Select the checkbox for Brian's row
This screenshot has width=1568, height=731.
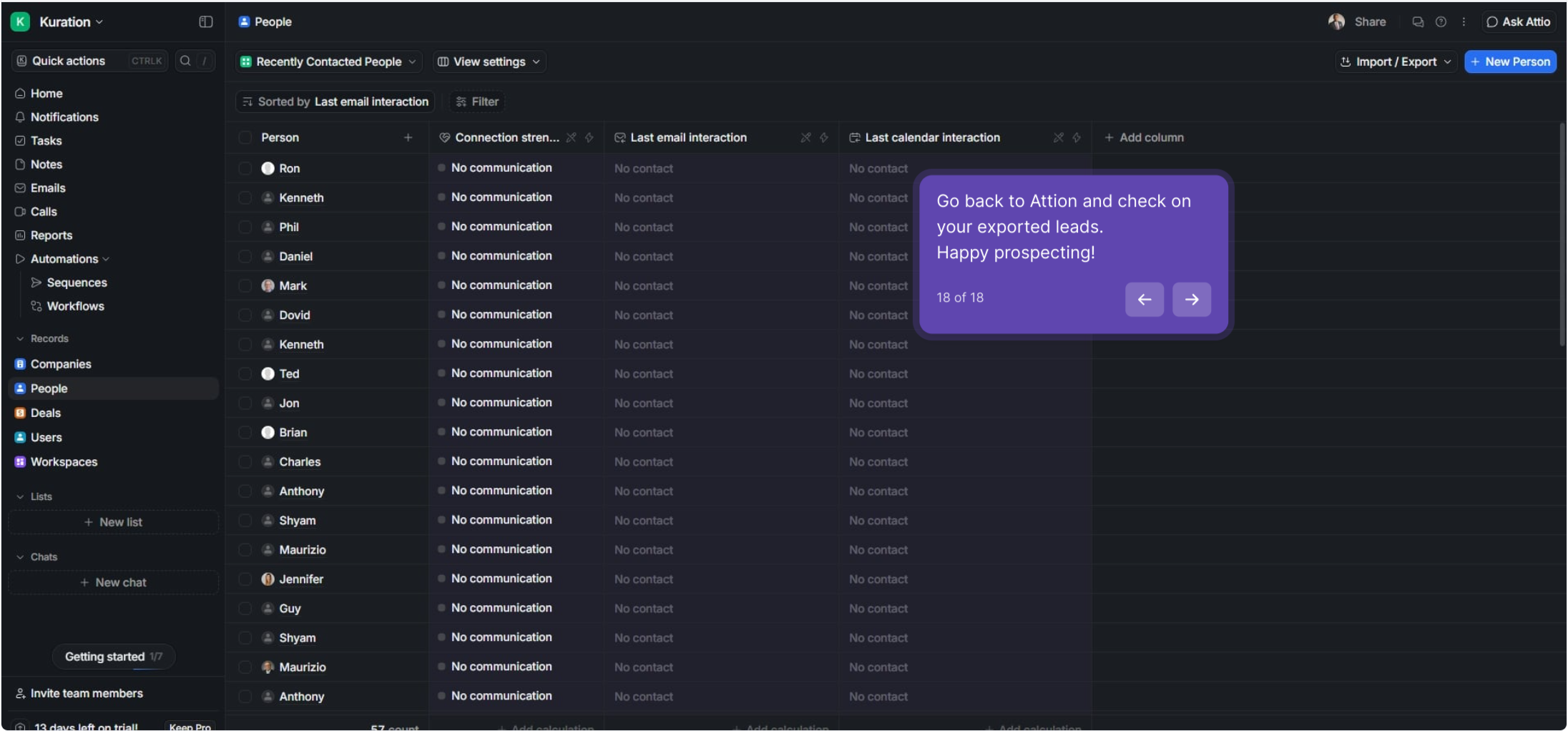245,432
